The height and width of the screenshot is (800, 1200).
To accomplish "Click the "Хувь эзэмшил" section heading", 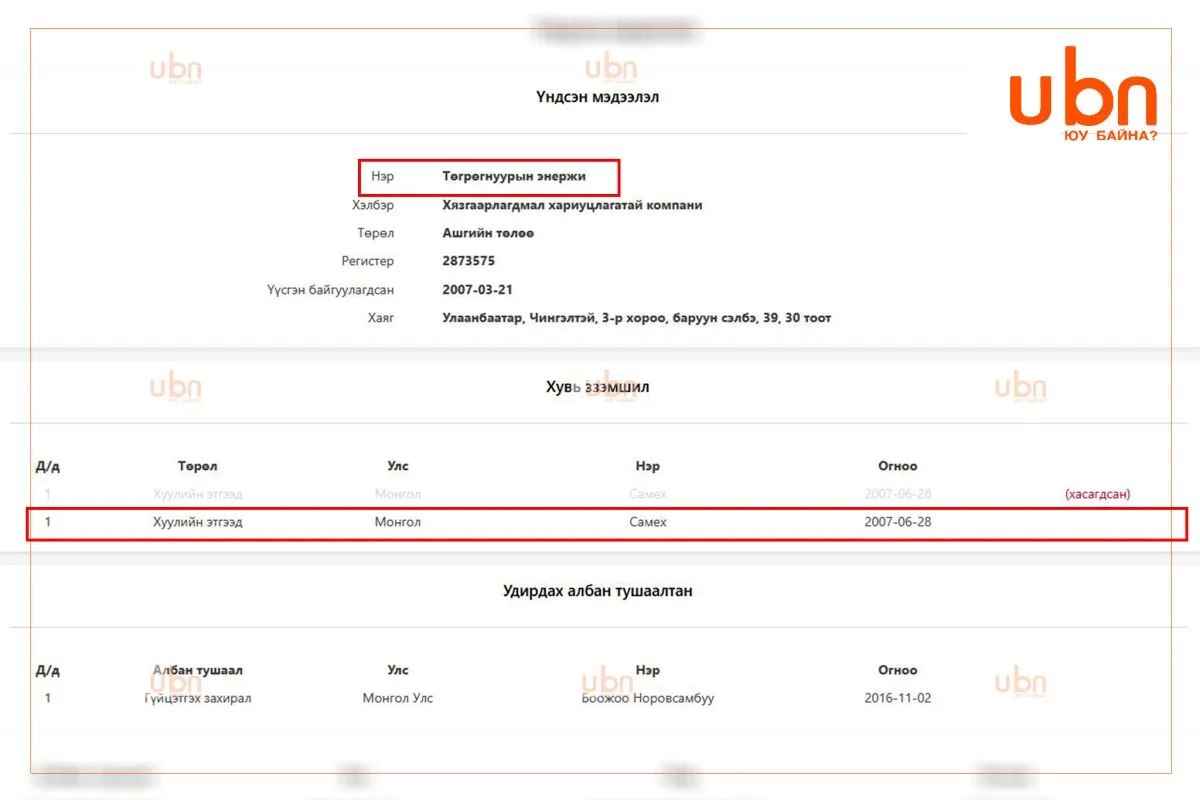I will click(x=597, y=386).
